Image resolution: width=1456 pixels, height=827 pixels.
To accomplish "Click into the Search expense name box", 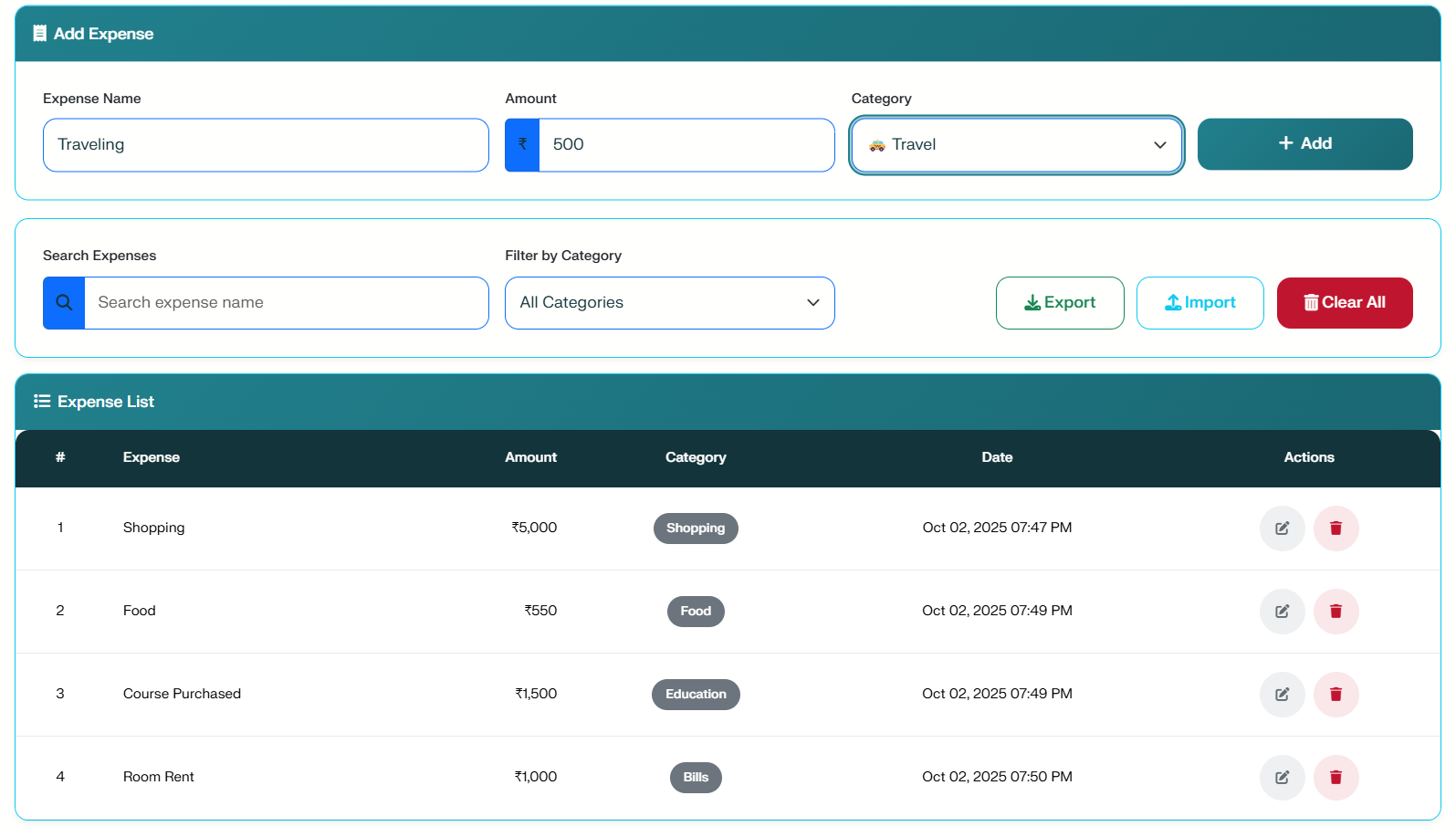I will 286,303.
